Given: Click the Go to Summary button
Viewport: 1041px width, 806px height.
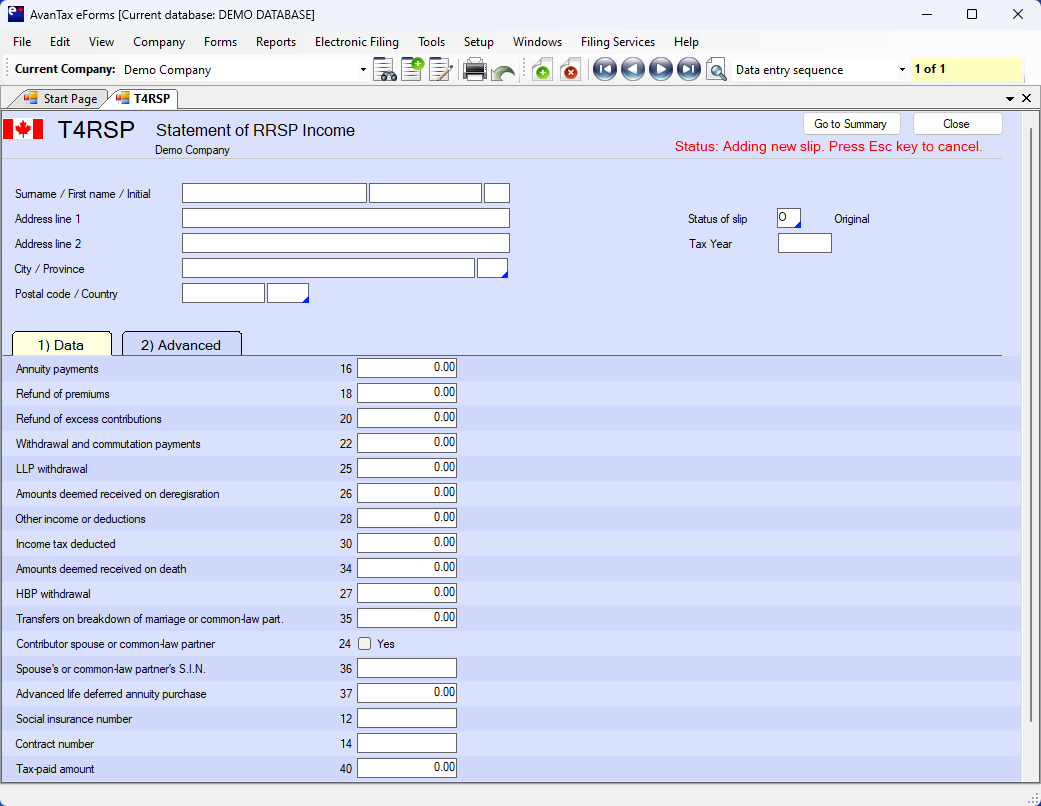Looking at the screenshot, I should 850,124.
